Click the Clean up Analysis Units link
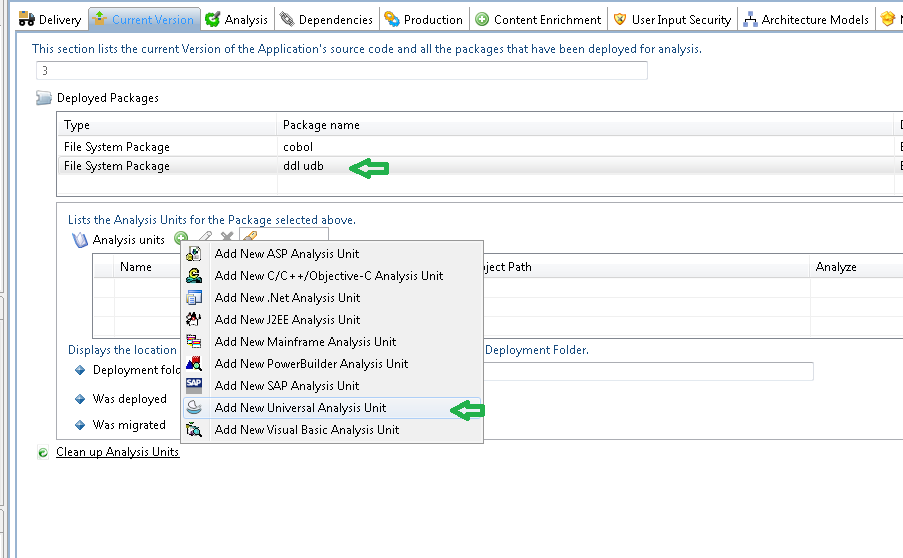903x558 pixels. [117, 452]
